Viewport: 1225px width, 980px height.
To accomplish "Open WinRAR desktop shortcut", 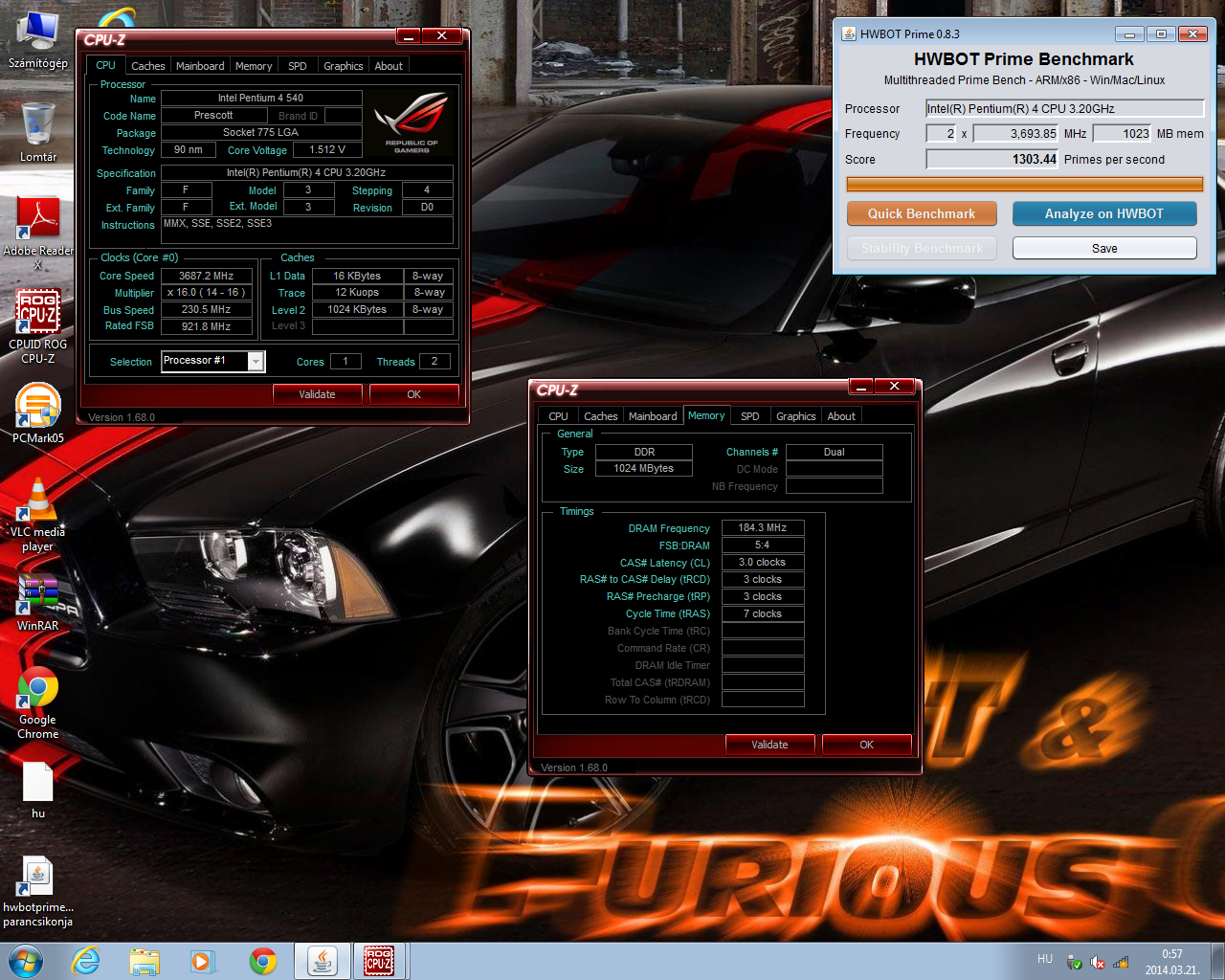I will pyautogui.click(x=38, y=603).
